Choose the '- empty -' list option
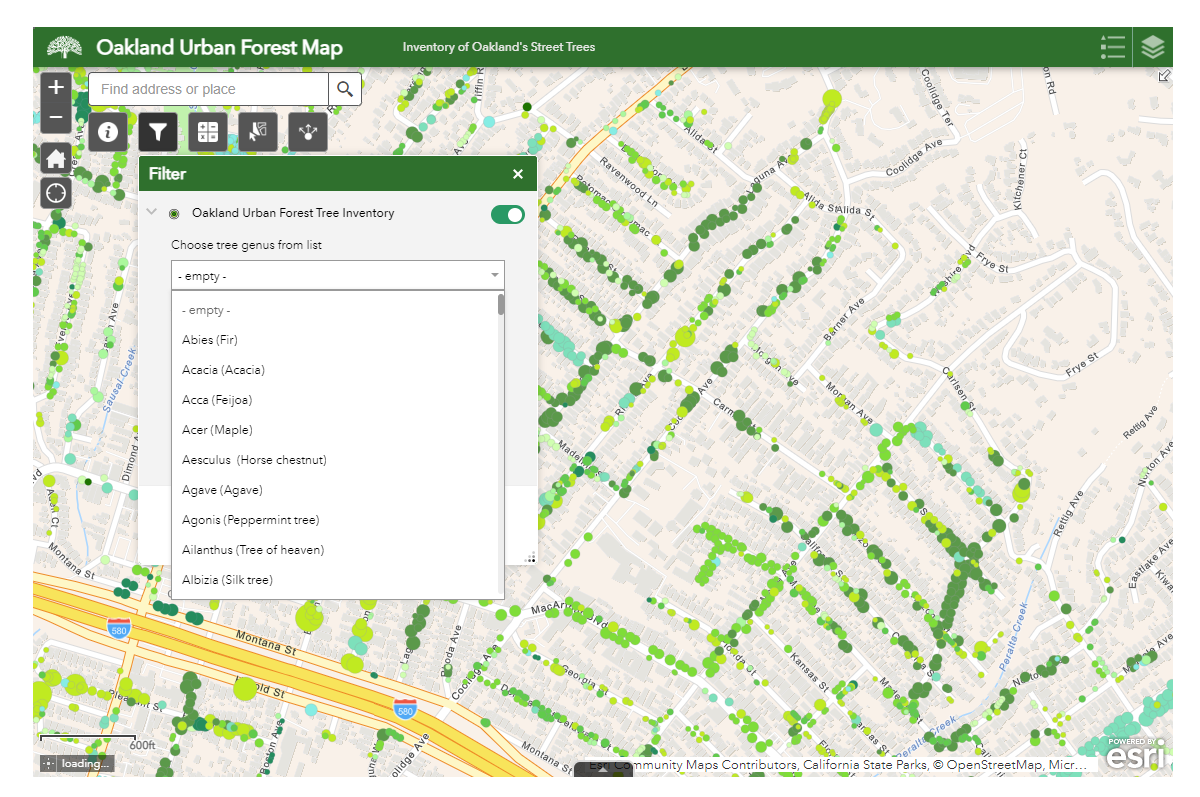The width and height of the screenshot is (1200, 797). [335, 310]
